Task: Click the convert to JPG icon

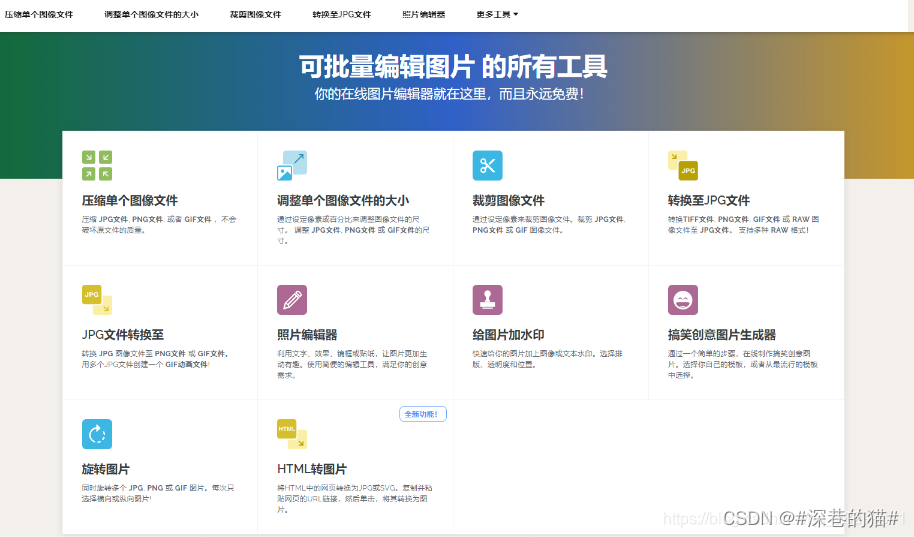Action: [683, 166]
